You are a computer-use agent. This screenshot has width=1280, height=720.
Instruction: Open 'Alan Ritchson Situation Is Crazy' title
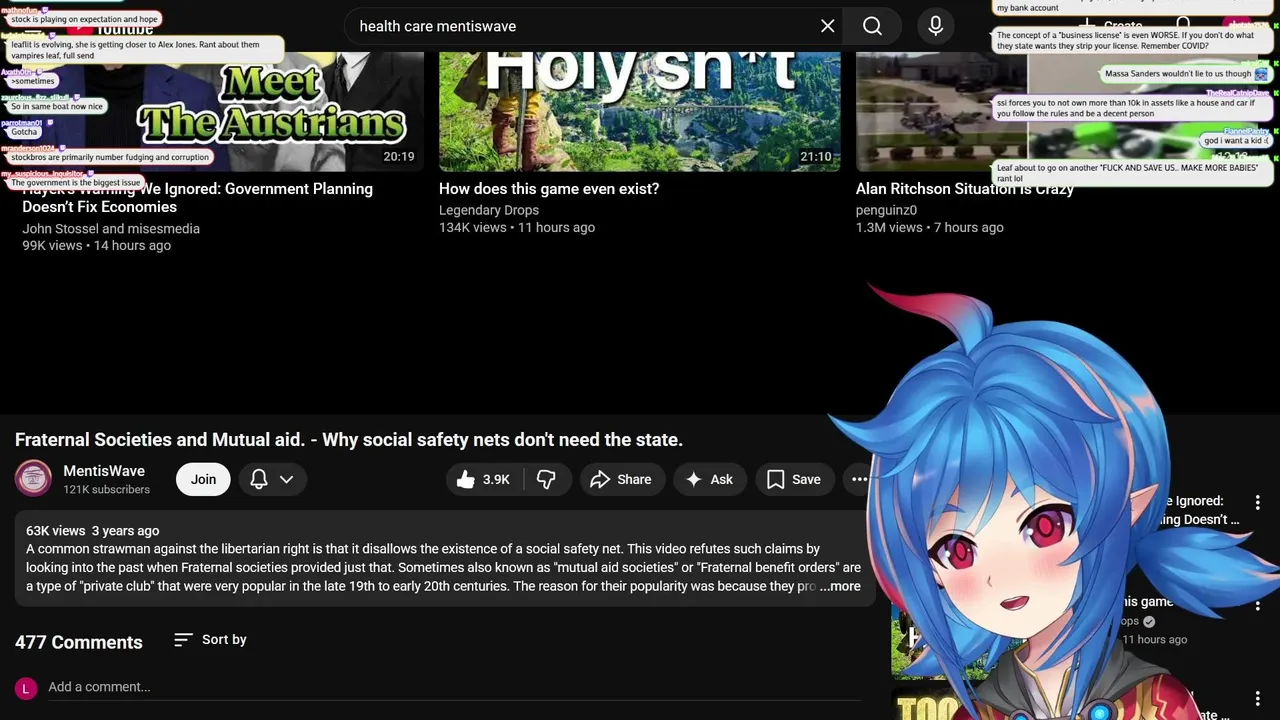point(965,189)
